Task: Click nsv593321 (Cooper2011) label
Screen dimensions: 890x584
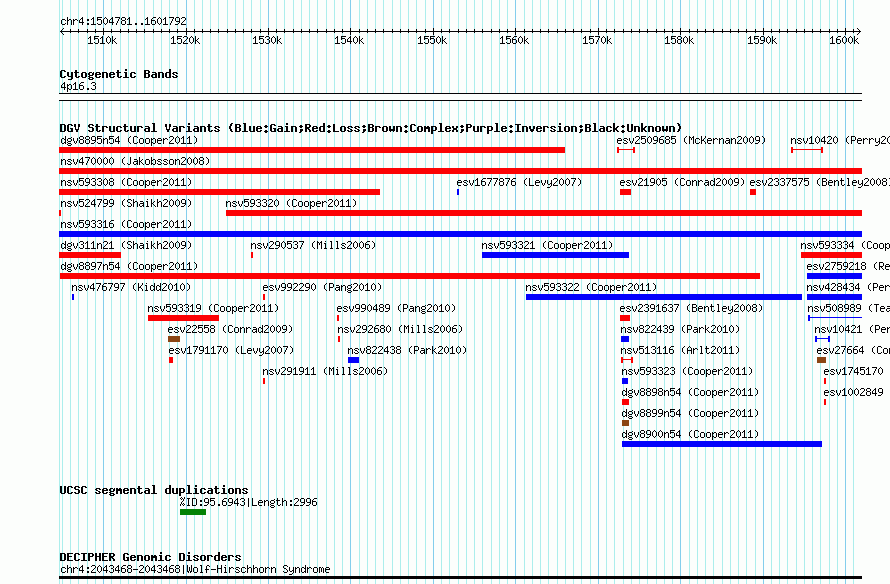Action: (547, 245)
